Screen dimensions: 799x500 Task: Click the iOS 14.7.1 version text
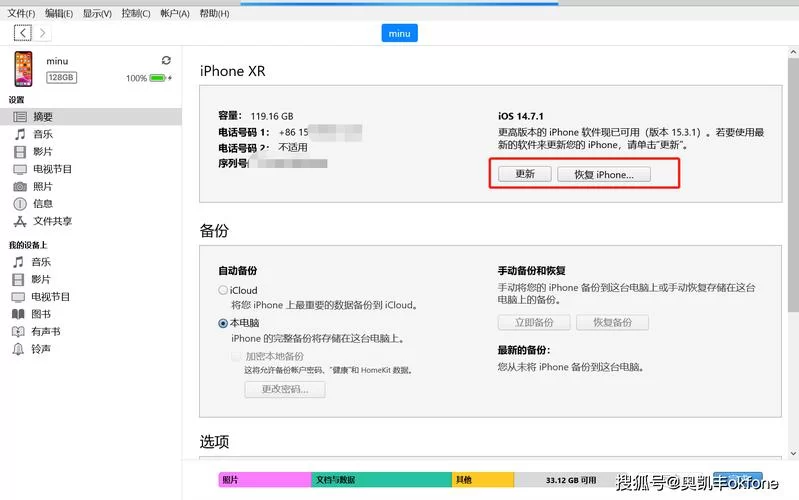point(521,116)
